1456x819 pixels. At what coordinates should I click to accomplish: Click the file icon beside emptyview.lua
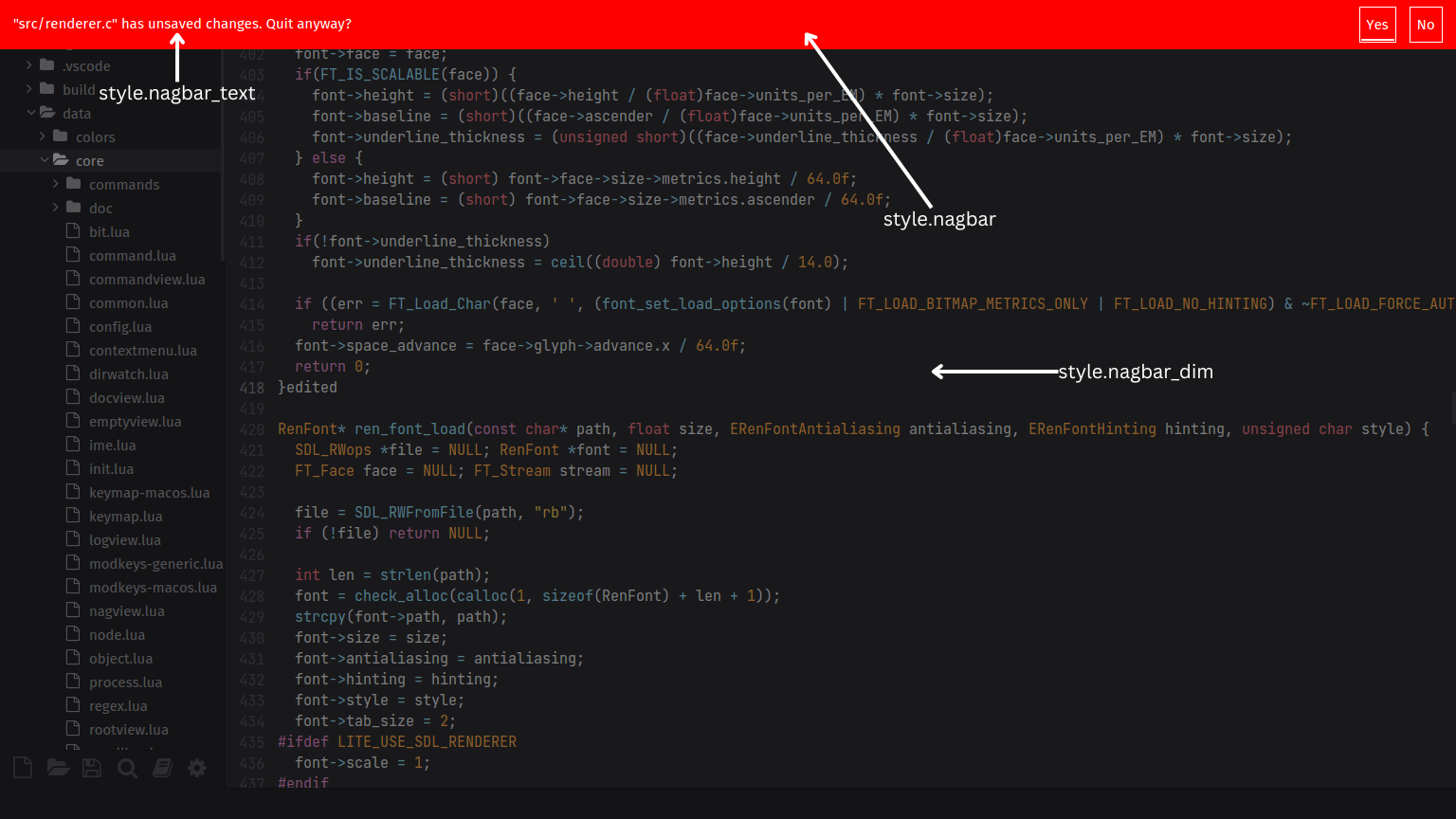coord(73,421)
